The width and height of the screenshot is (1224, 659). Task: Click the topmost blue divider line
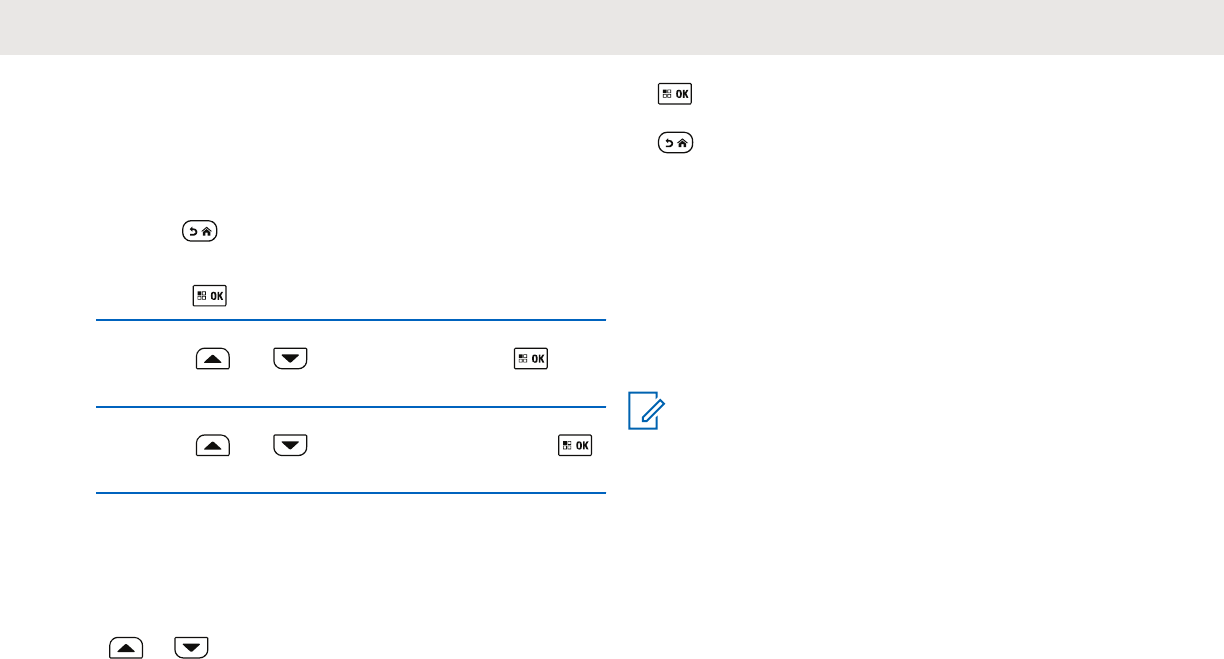[x=351, y=320]
